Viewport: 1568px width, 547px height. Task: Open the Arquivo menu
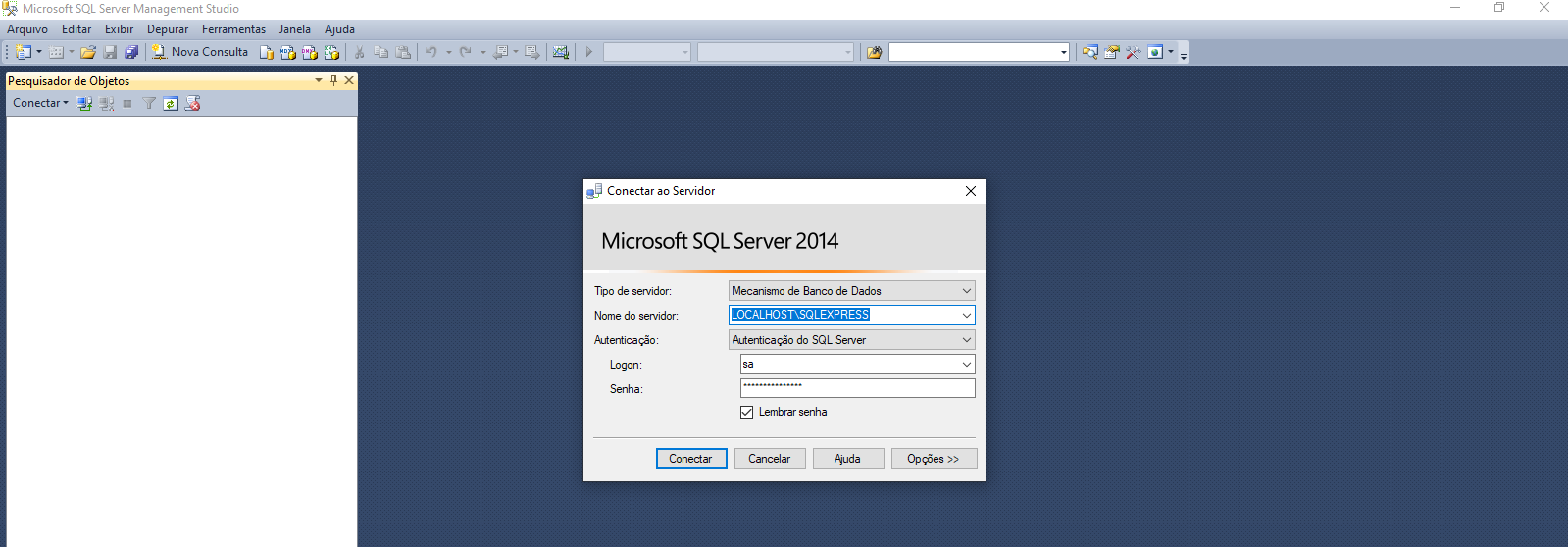[x=27, y=29]
